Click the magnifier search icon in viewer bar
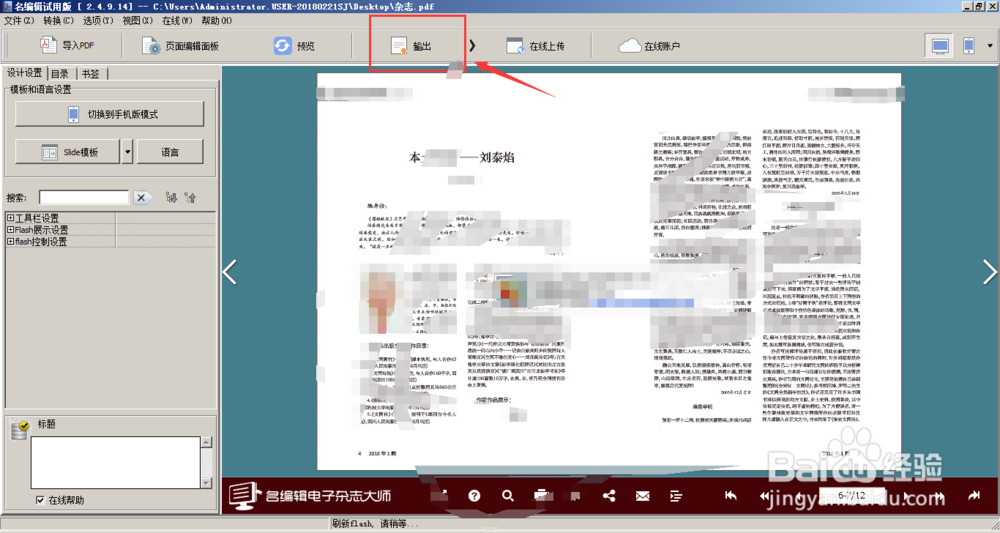This screenshot has width=1000, height=533. pos(508,495)
